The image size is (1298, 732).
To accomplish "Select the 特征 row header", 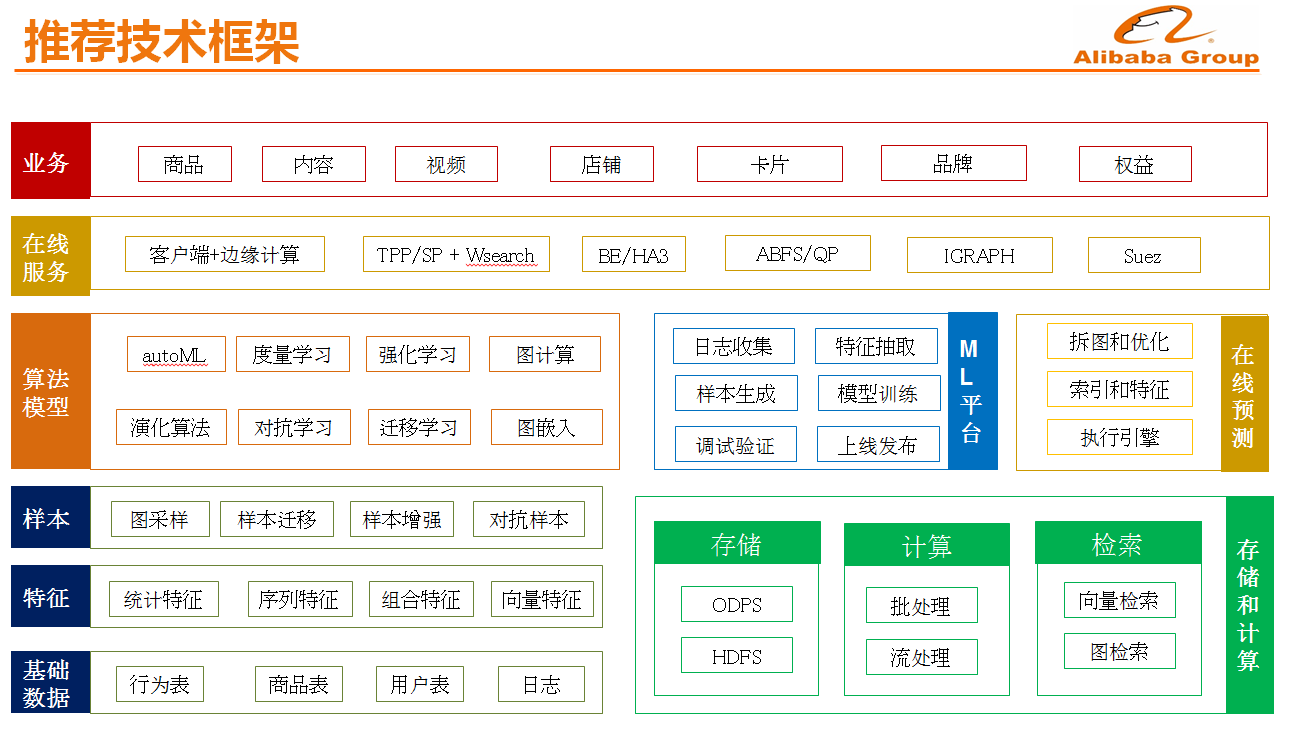I will tap(49, 598).
